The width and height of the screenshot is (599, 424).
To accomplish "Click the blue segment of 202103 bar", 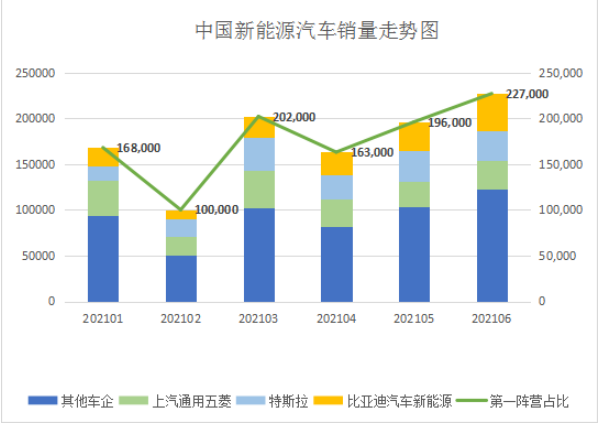I will [x=259, y=255].
